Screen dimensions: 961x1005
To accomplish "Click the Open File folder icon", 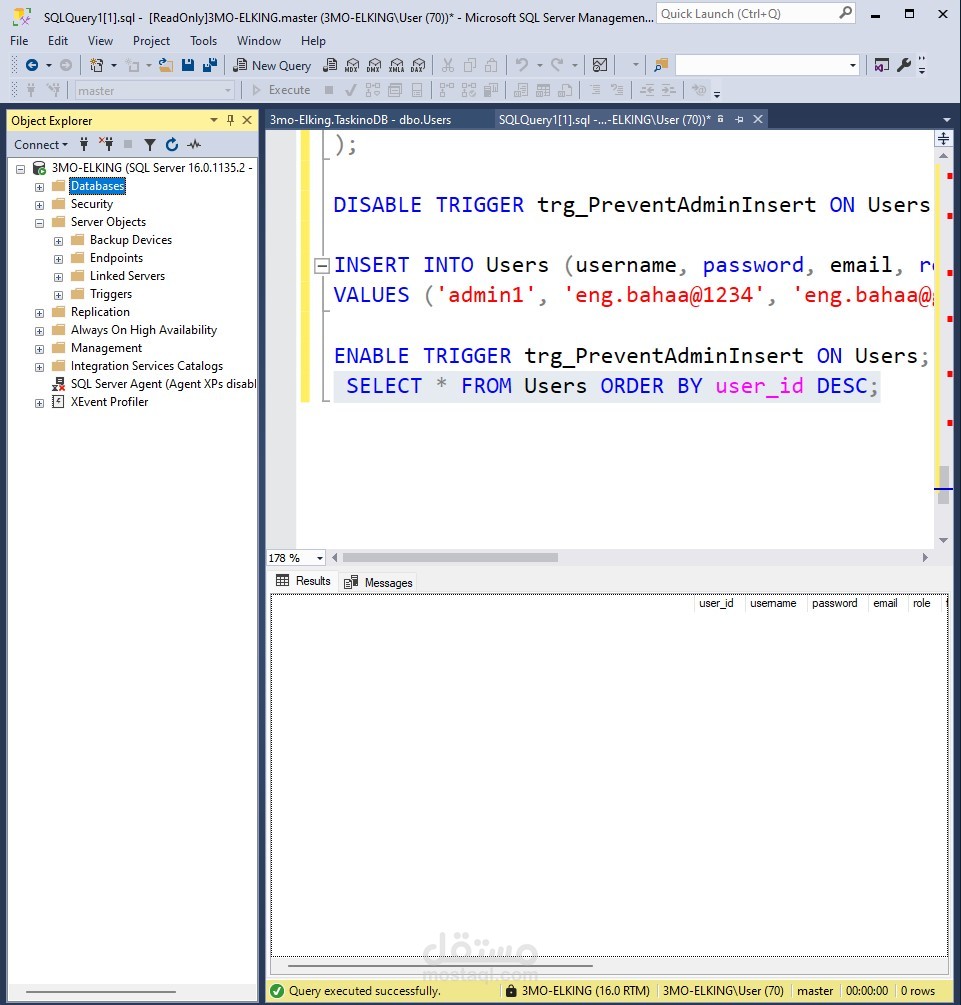I will [x=166, y=65].
